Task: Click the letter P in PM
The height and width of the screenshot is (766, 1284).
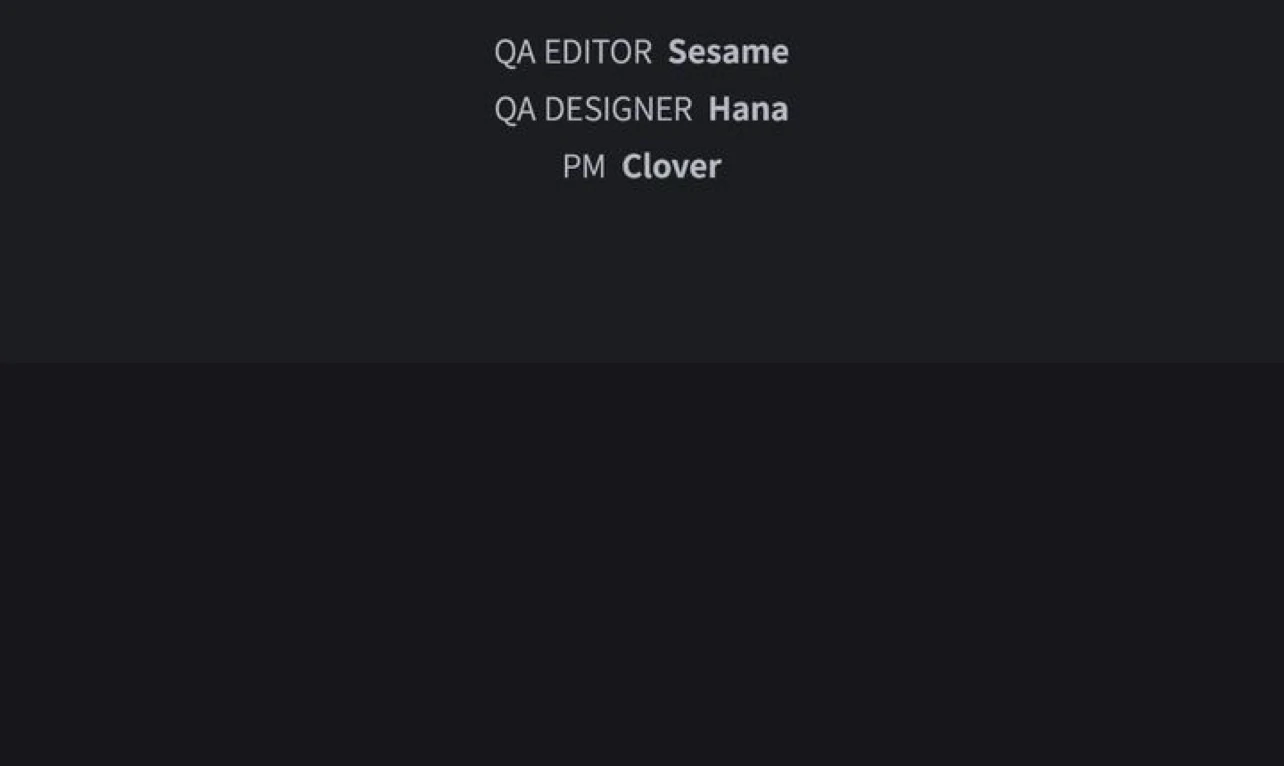Action: pyautogui.click(x=571, y=167)
